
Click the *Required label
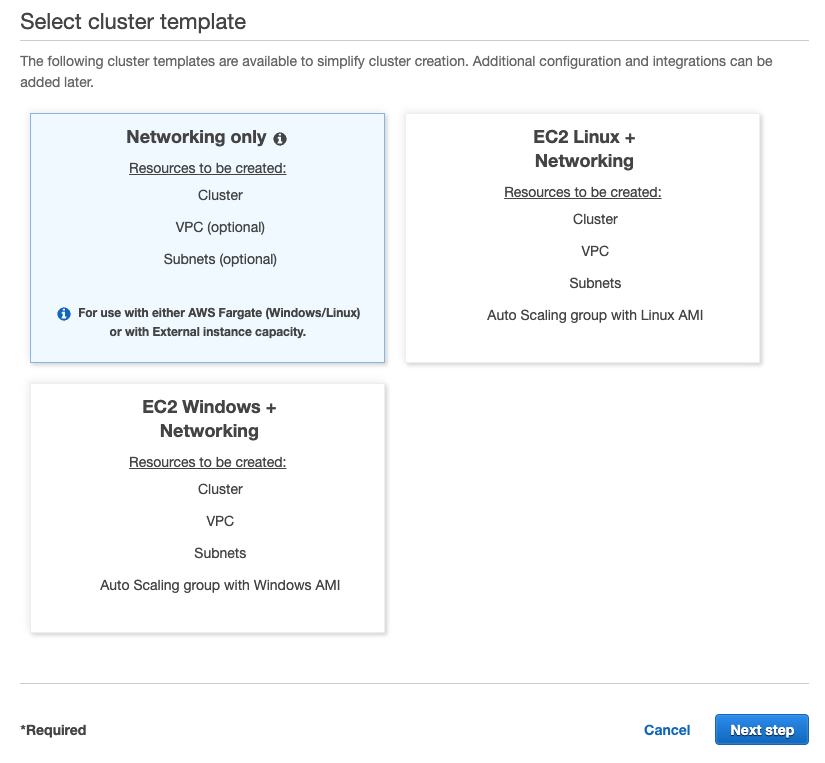pos(52,730)
